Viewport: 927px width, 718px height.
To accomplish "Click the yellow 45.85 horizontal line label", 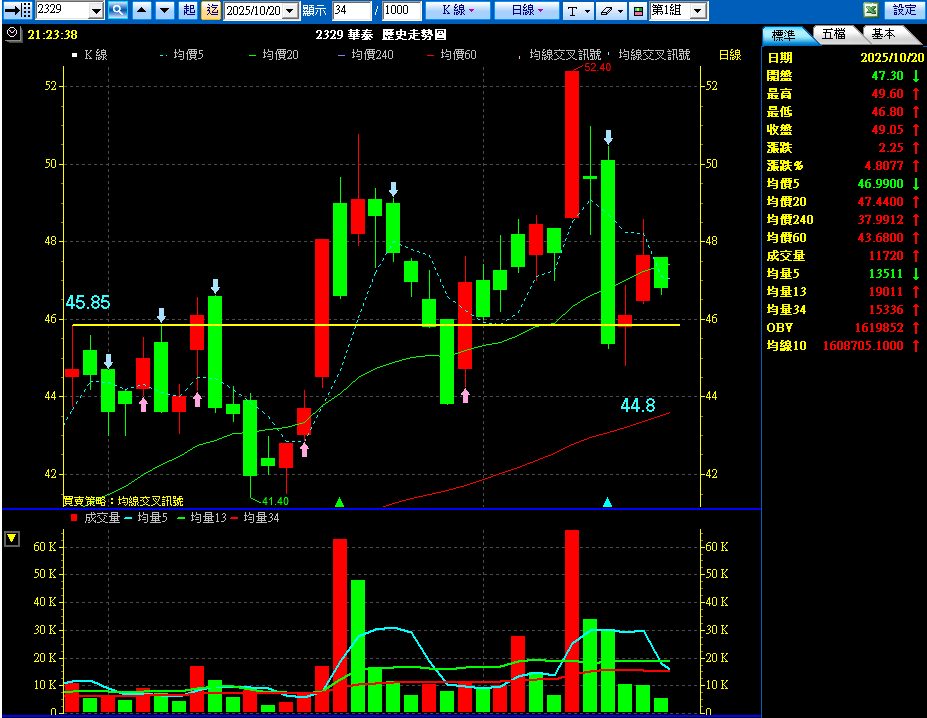I will [87, 303].
